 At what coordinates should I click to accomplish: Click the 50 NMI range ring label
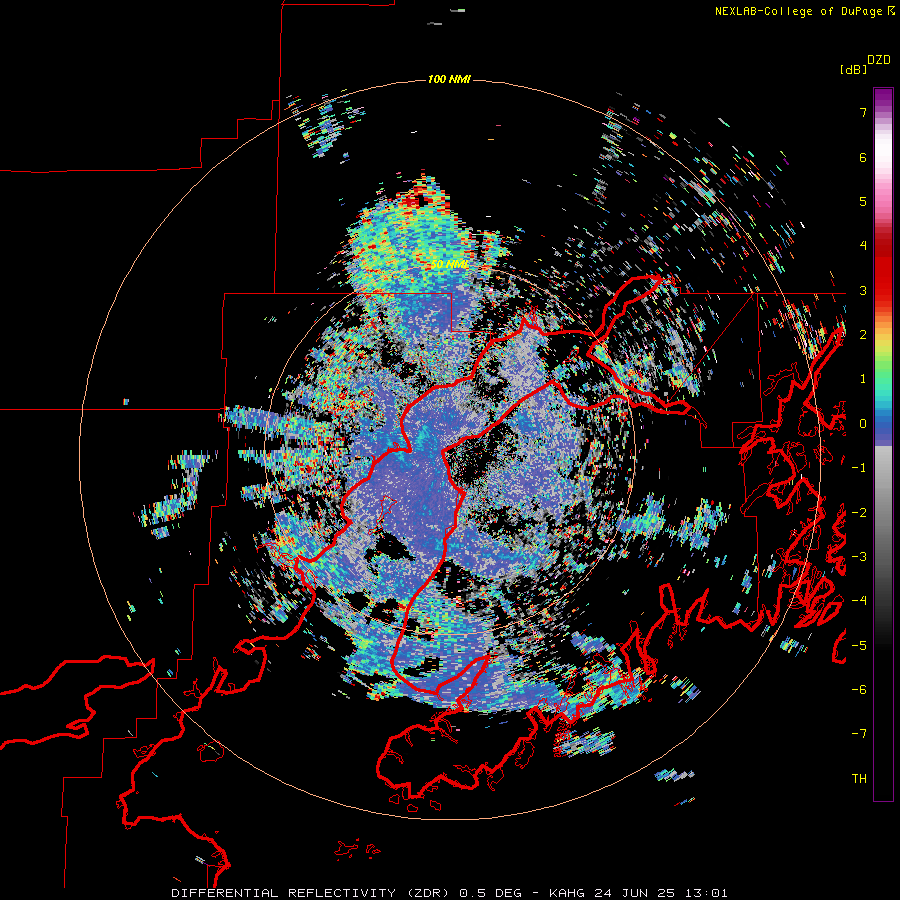pos(449,265)
